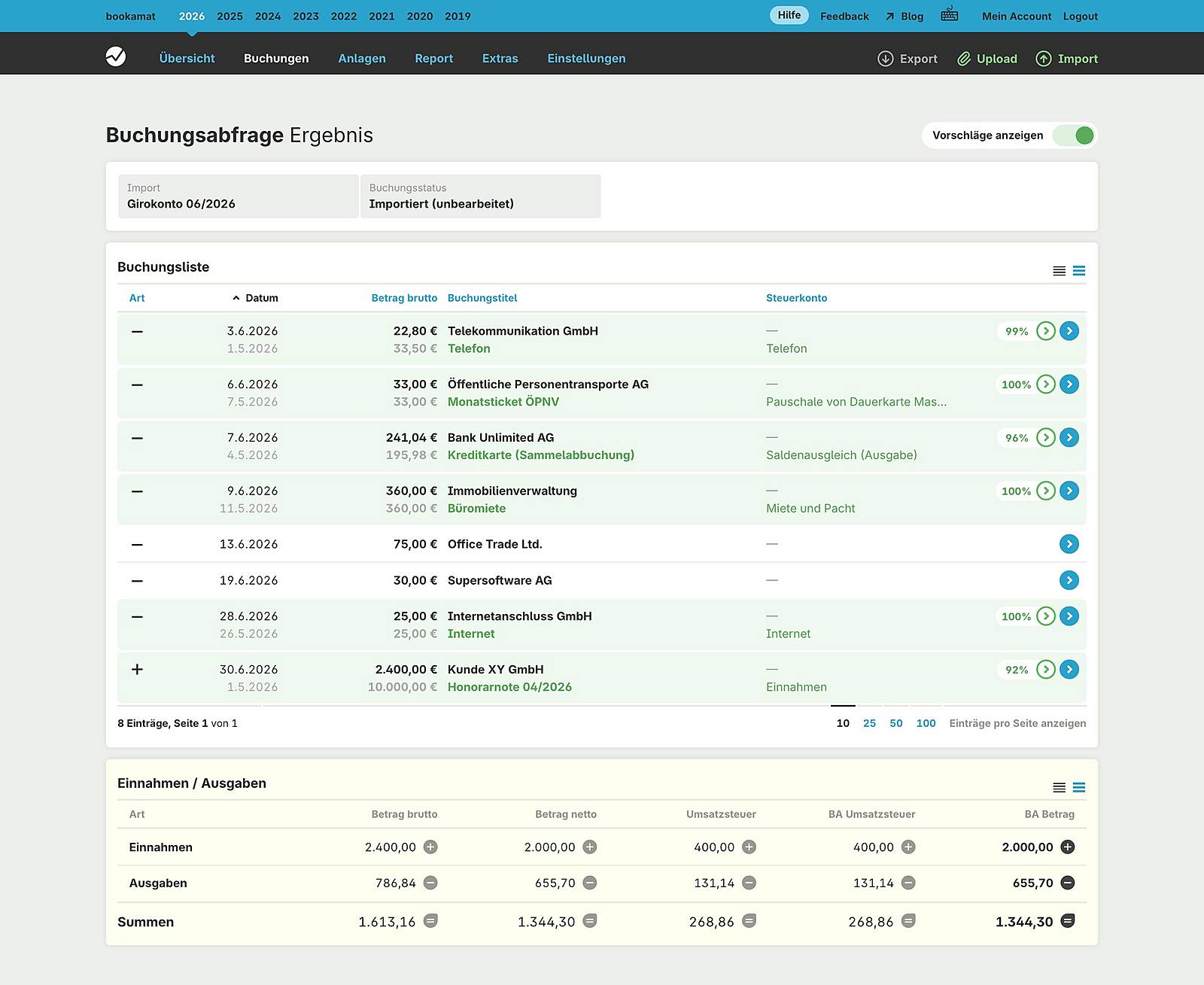
Task: Open the keyboard shortcuts icon
Action: pyautogui.click(x=949, y=14)
